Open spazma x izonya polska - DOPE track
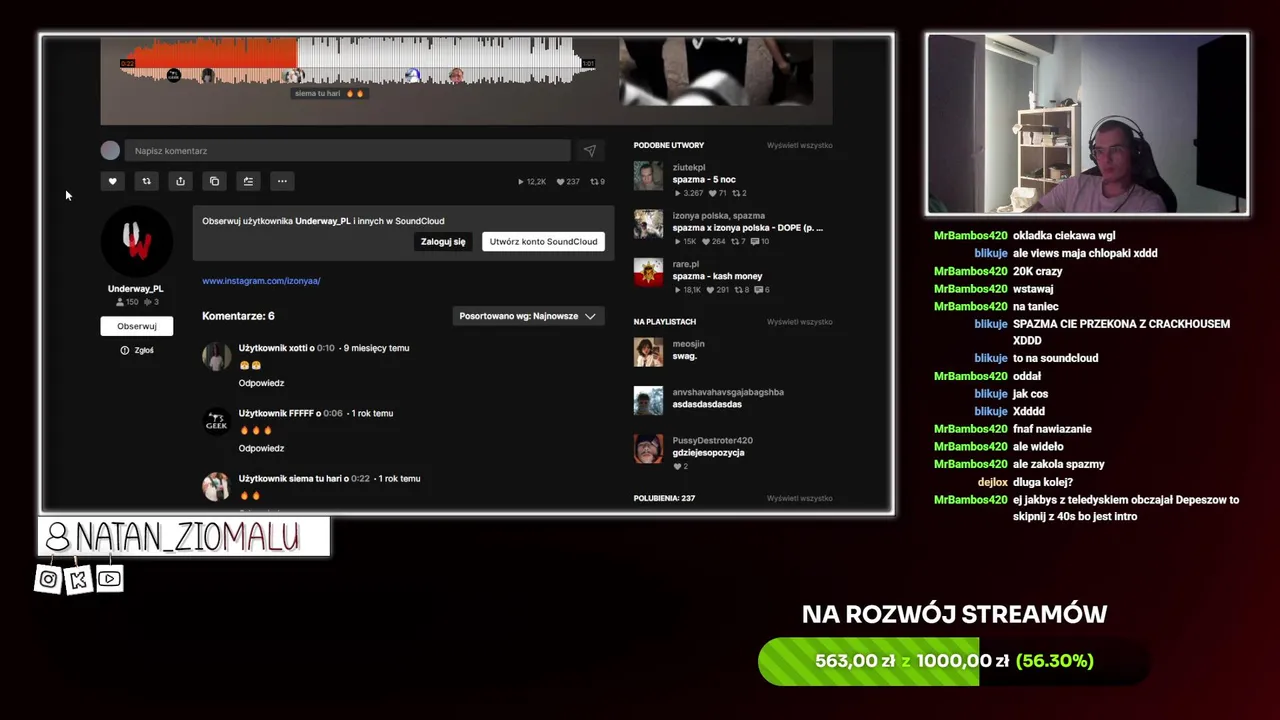 pyautogui.click(x=747, y=228)
